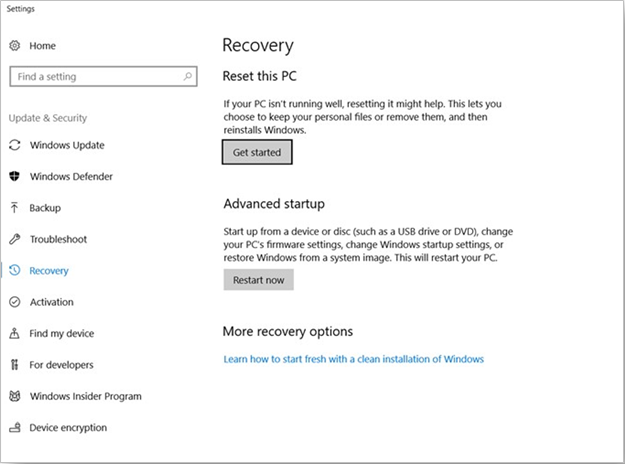Image resolution: width=625 pixels, height=464 pixels.
Task: Click the Windows Update refresh icon
Action: [x=15, y=145]
